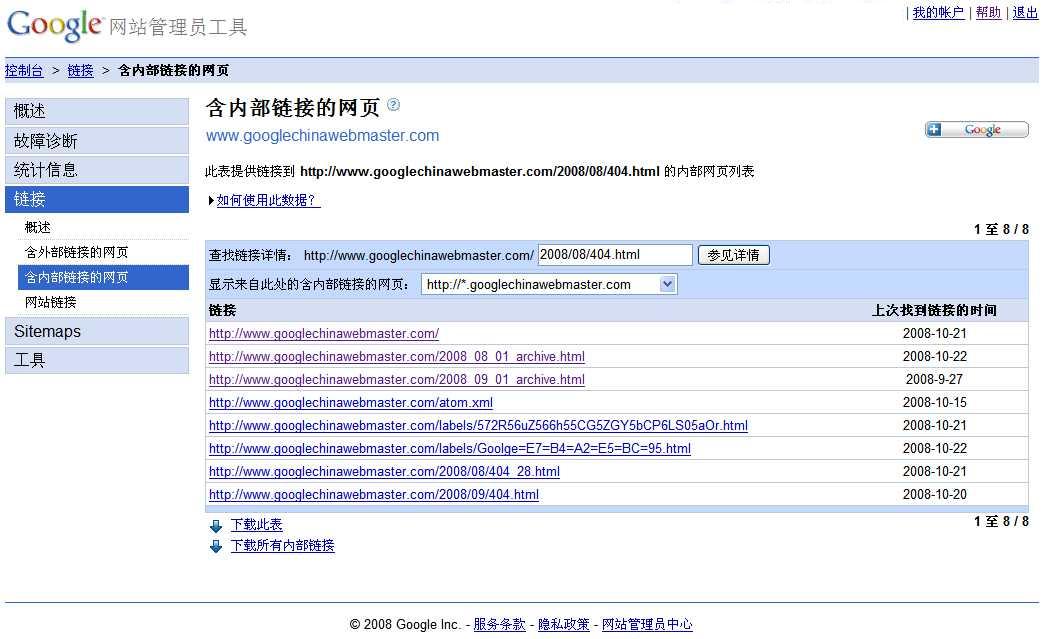Open the 统计信息 sidebar section

pos(97,170)
